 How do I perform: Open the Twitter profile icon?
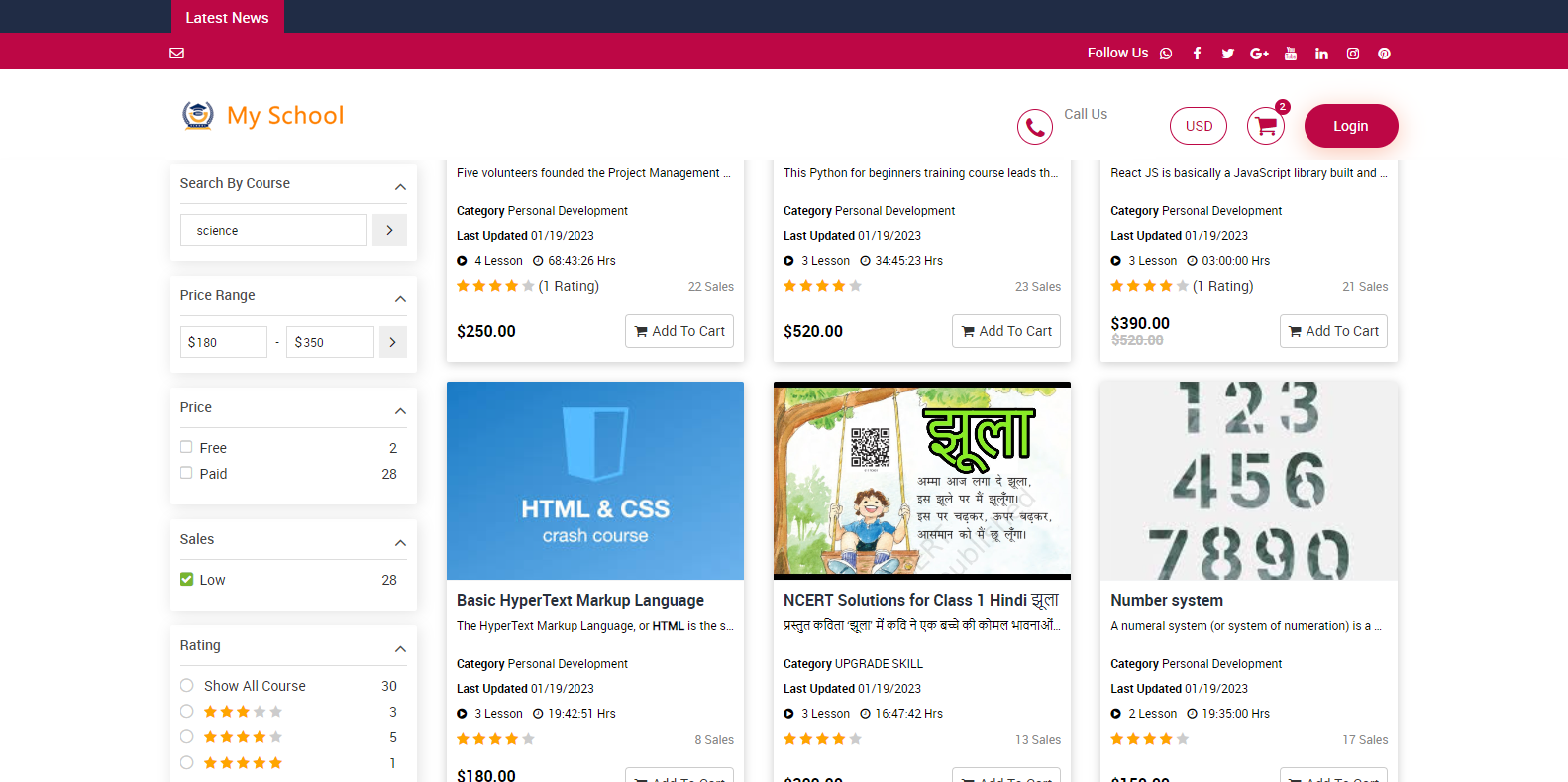click(1227, 54)
